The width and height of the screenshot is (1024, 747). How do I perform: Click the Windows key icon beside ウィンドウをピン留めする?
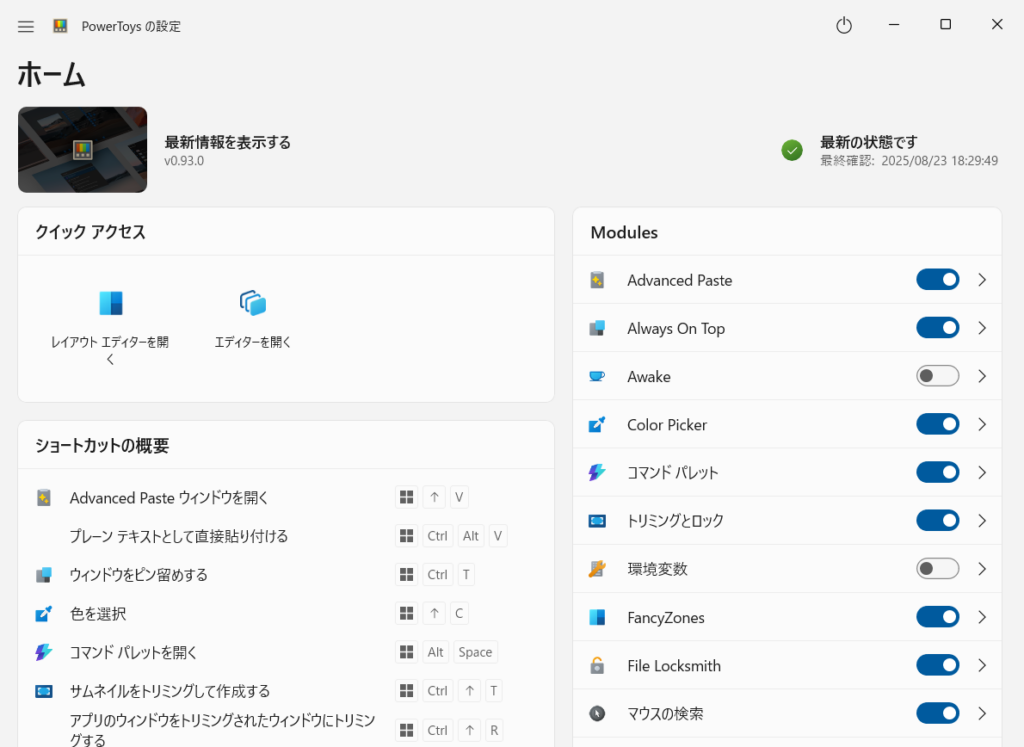click(406, 575)
